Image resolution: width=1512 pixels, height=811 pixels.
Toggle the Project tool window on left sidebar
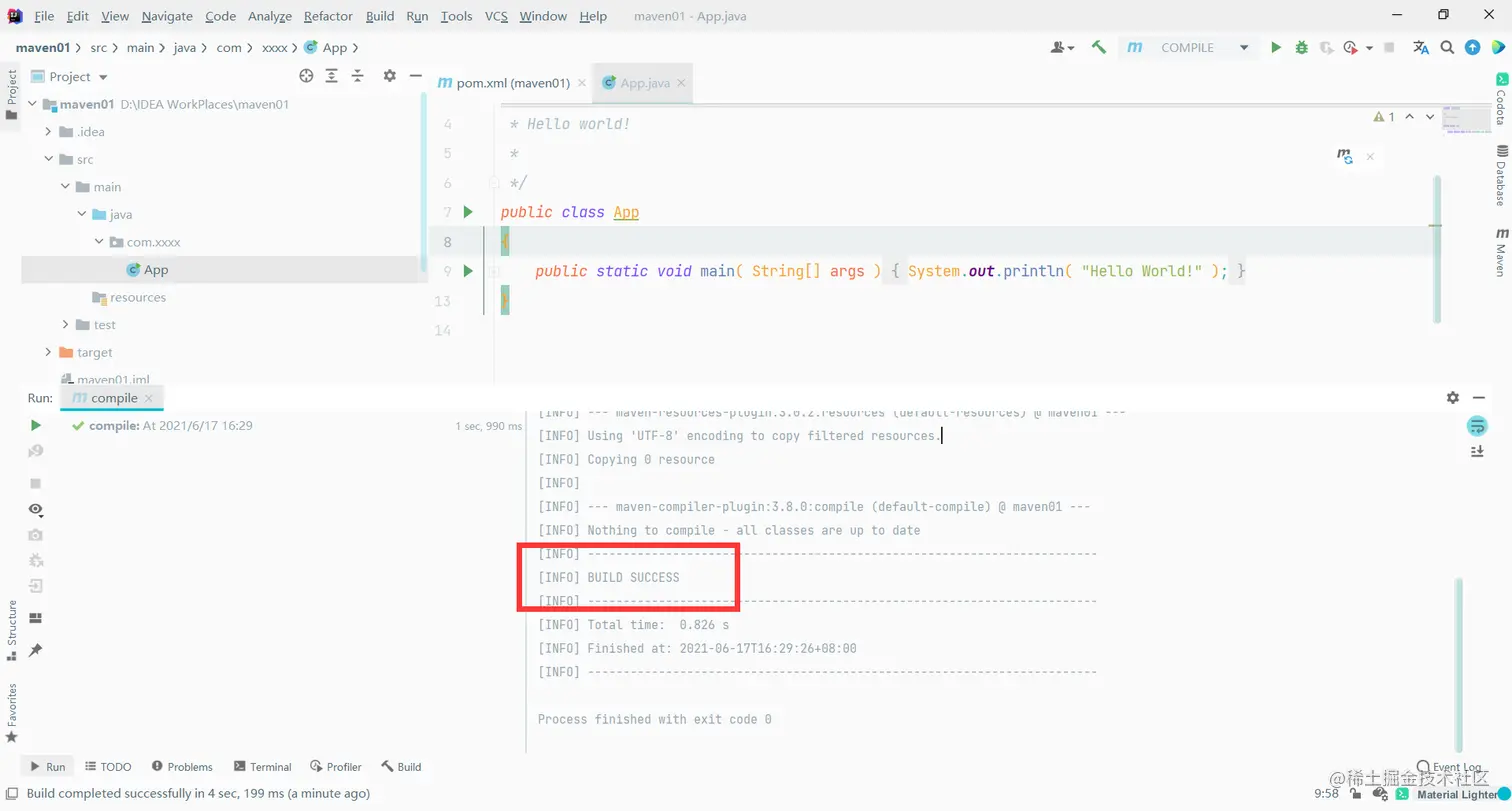[12, 94]
